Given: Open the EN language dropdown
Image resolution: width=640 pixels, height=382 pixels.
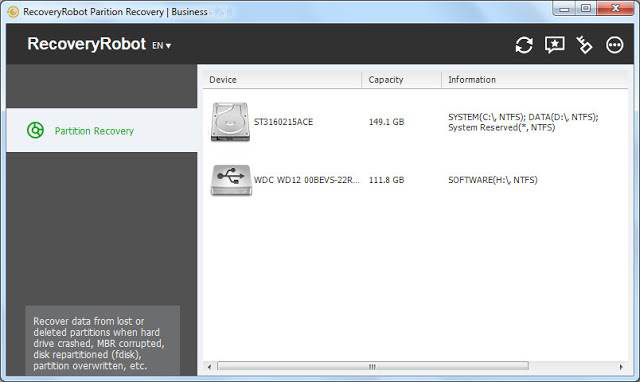Looking at the screenshot, I should pyautogui.click(x=162, y=45).
